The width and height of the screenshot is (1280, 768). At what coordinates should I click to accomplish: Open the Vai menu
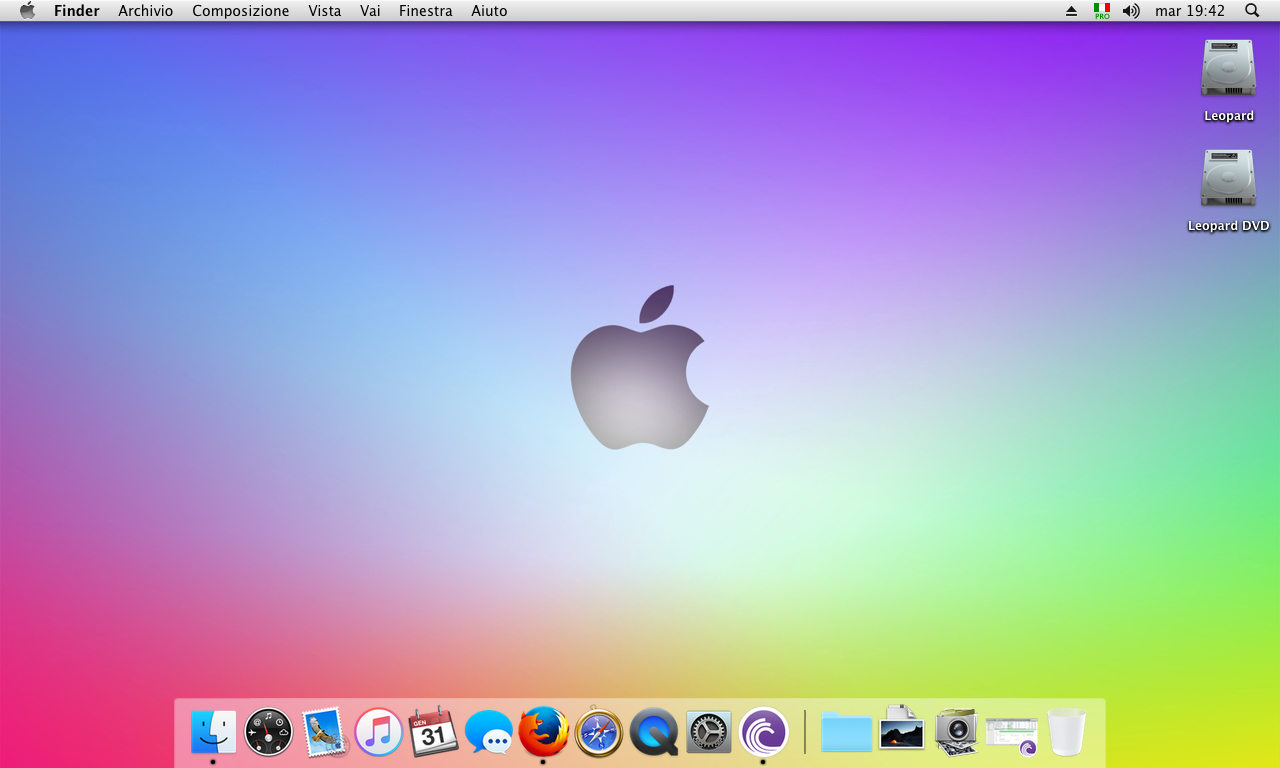click(370, 11)
